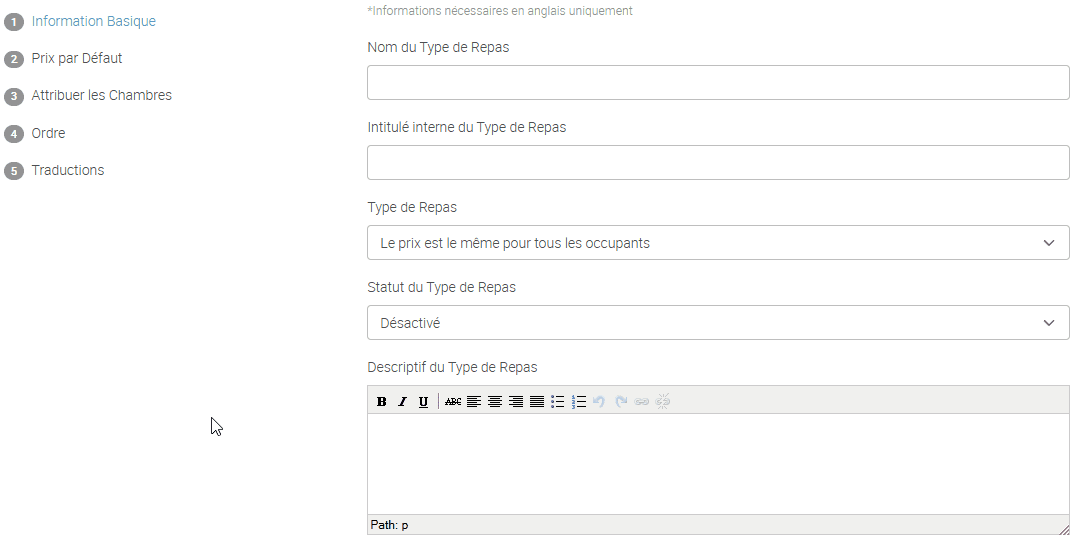
Task: Insert a bulleted list
Action: point(558,402)
